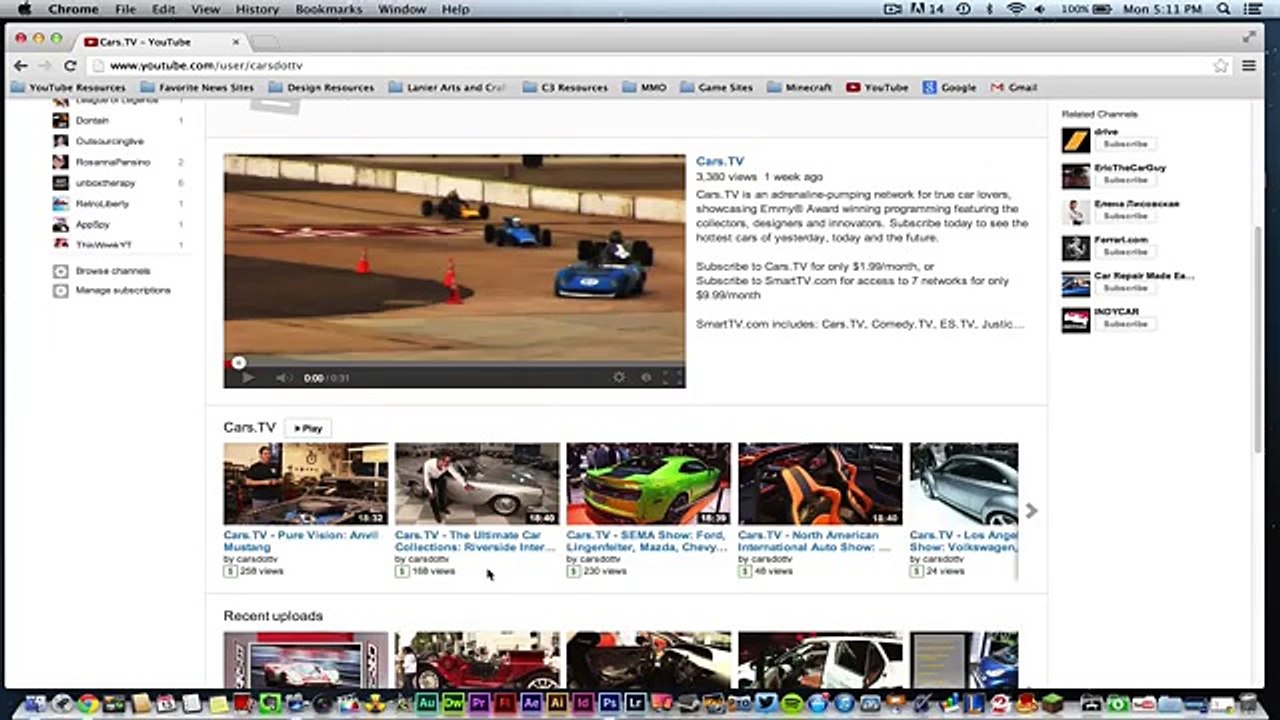Launch Adobe Audition from the dock
Viewport: 1280px width, 720px height.
(x=427, y=703)
